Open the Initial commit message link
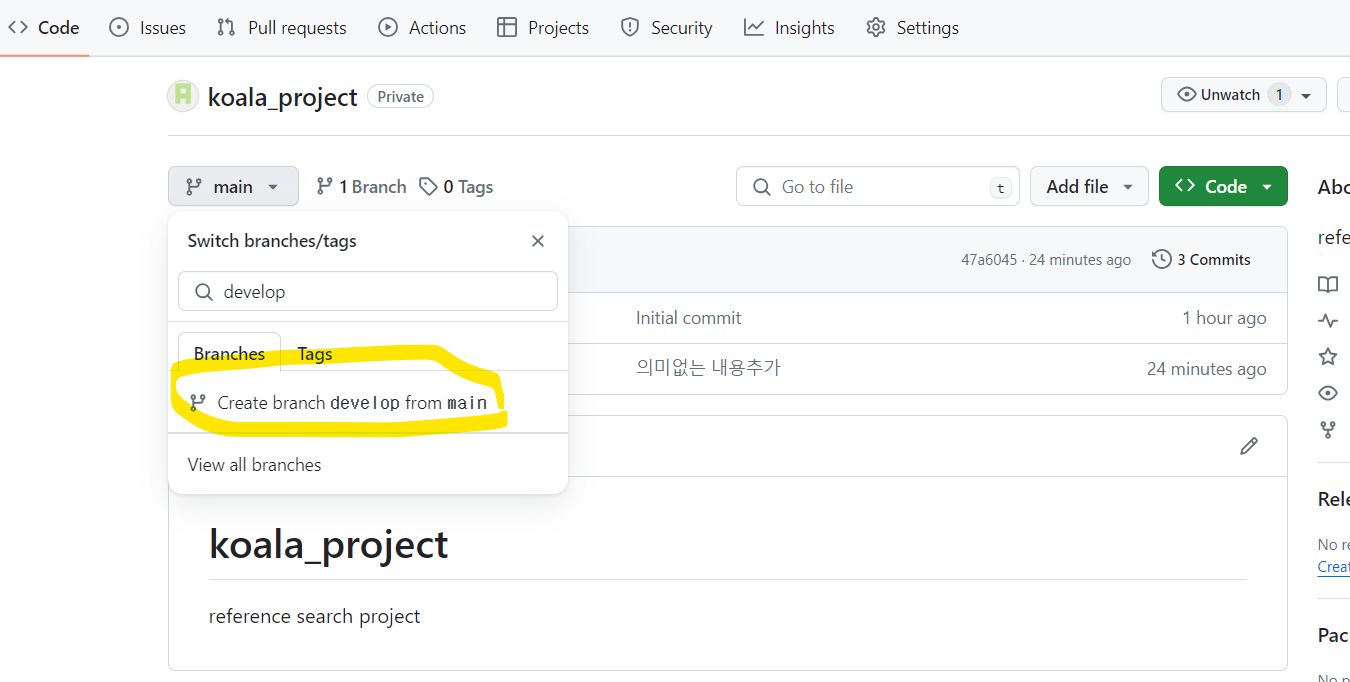Image resolution: width=1350 pixels, height=682 pixels. point(689,318)
